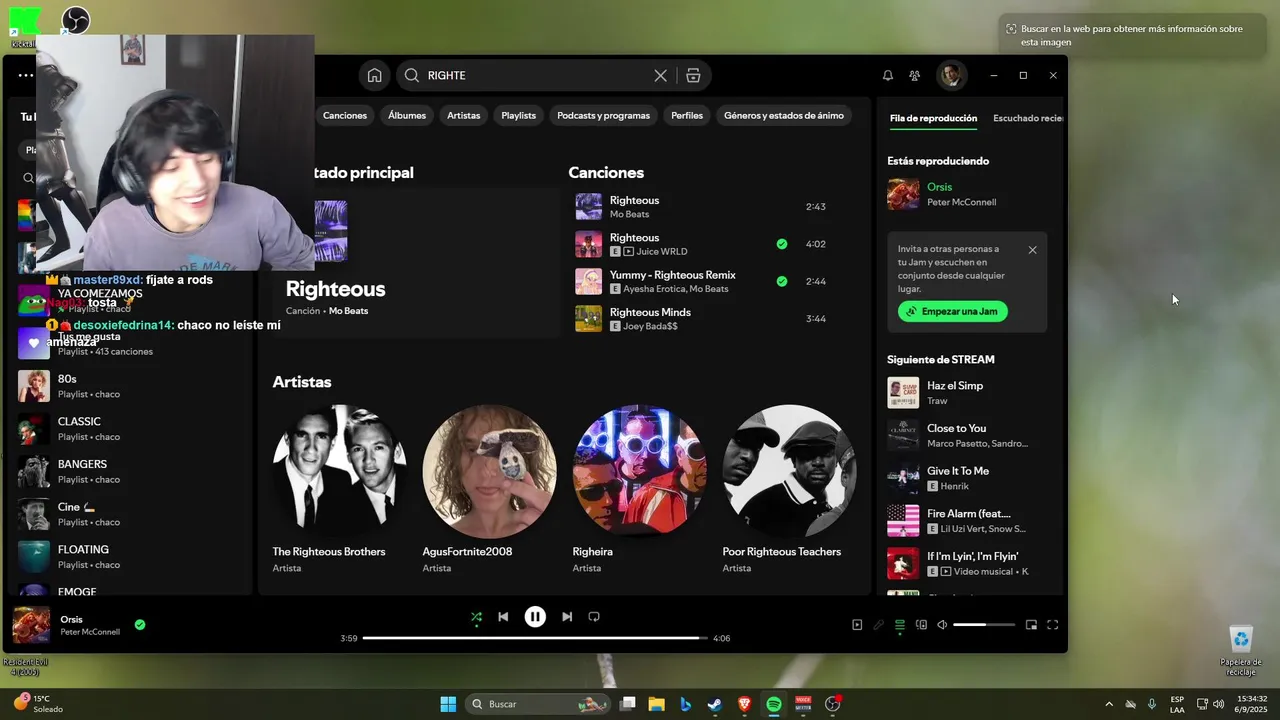Open the browse icon beside search bar

(x=693, y=76)
